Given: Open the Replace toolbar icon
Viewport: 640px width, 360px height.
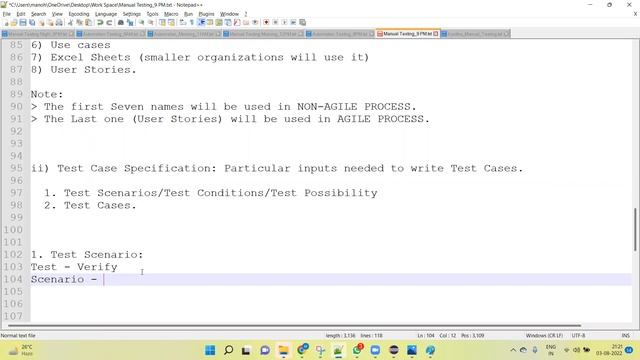Looking at the screenshot, I should tap(130, 22).
